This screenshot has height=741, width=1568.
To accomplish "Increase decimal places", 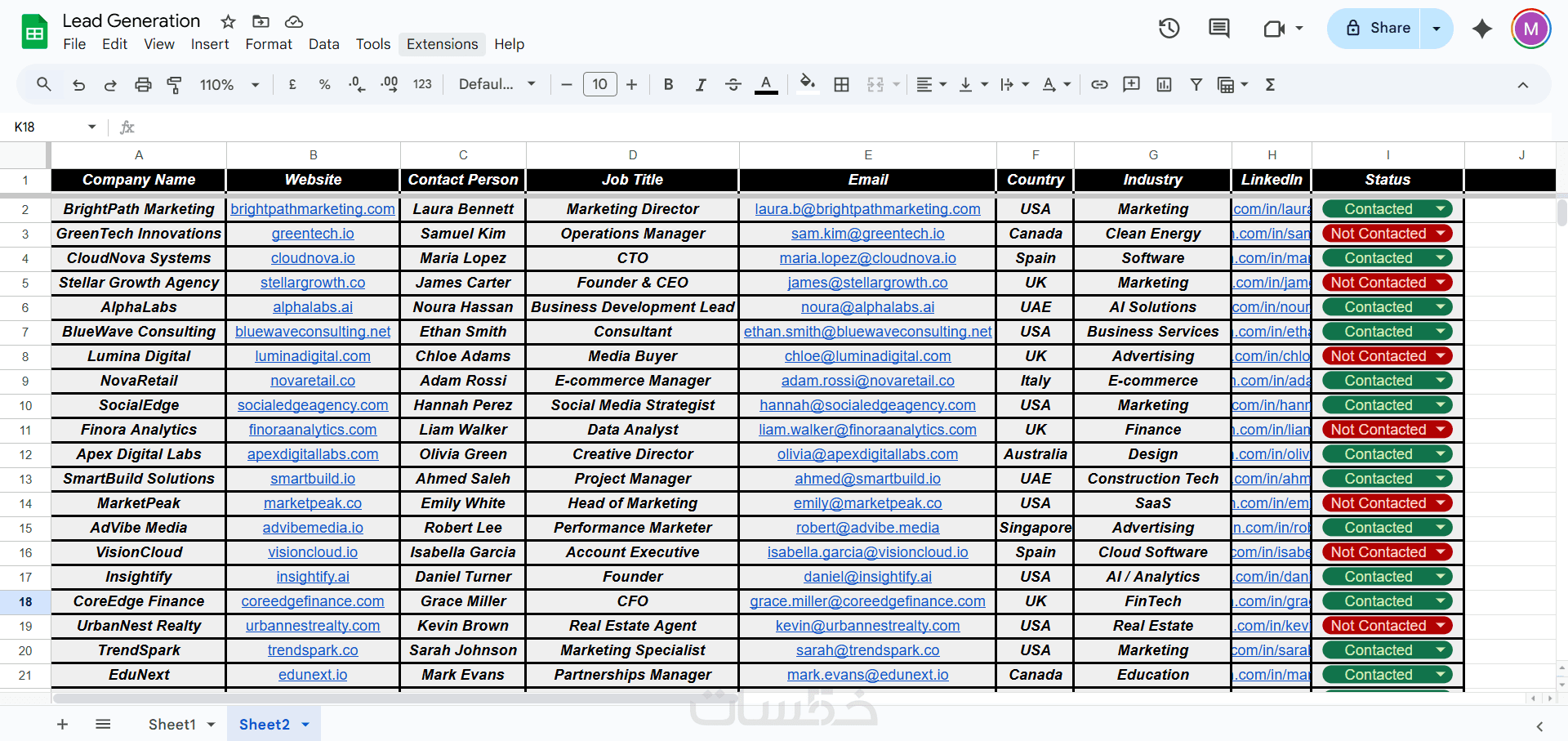I will [x=390, y=84].
